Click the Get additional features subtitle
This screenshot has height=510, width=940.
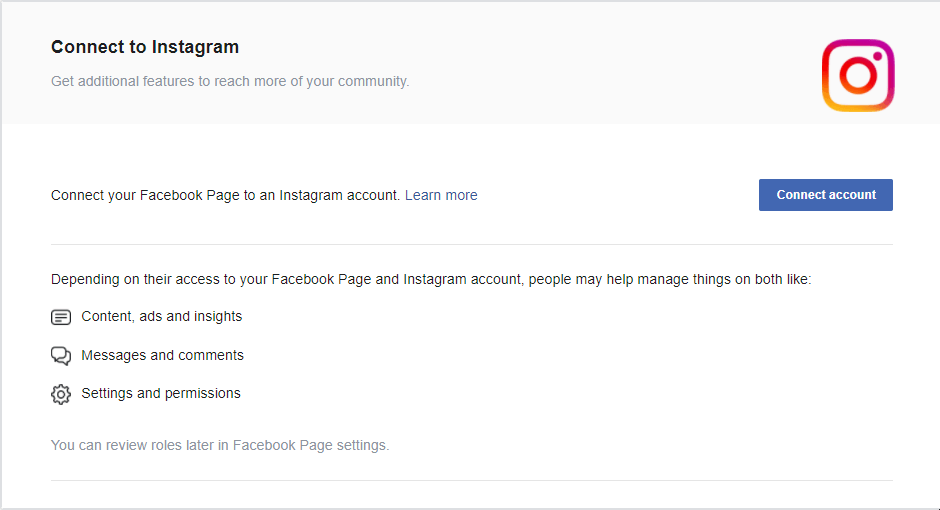(x=230, y=82)
